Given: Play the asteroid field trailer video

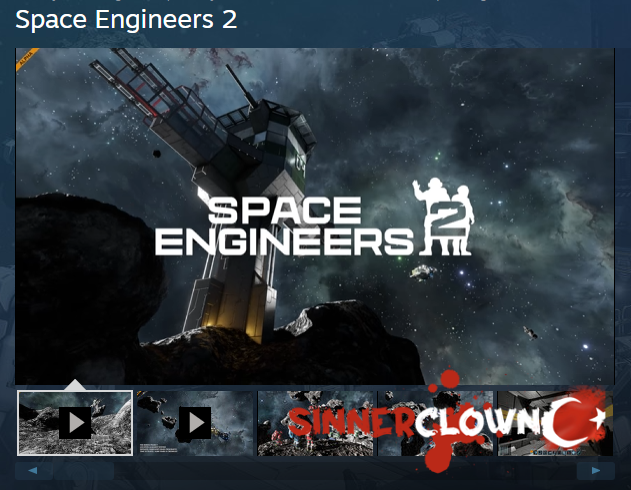Looking at the screenshot, I should pyautogui.click(x=195, y=423).
